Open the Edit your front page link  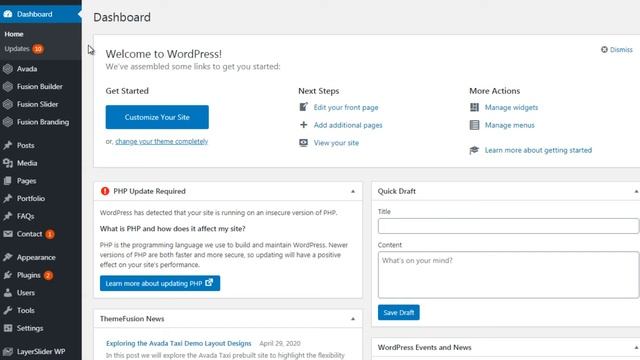tap(346, 107)
